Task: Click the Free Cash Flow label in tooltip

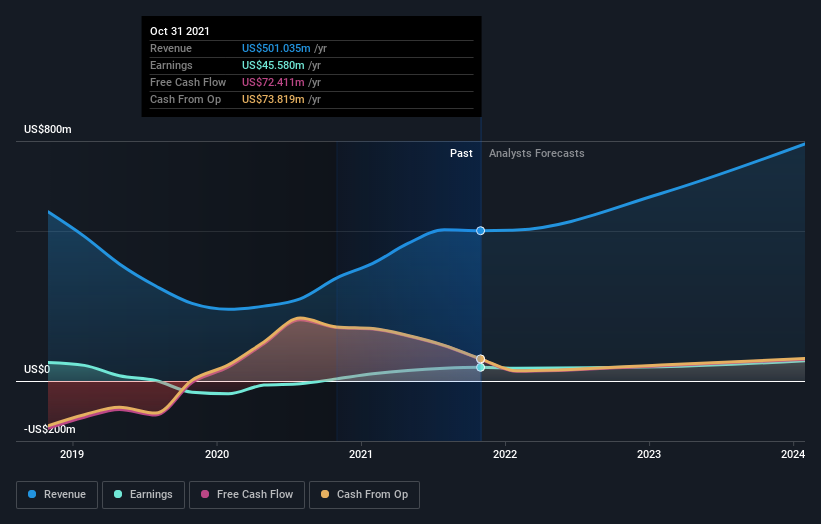Action: [x=188, y=82]
